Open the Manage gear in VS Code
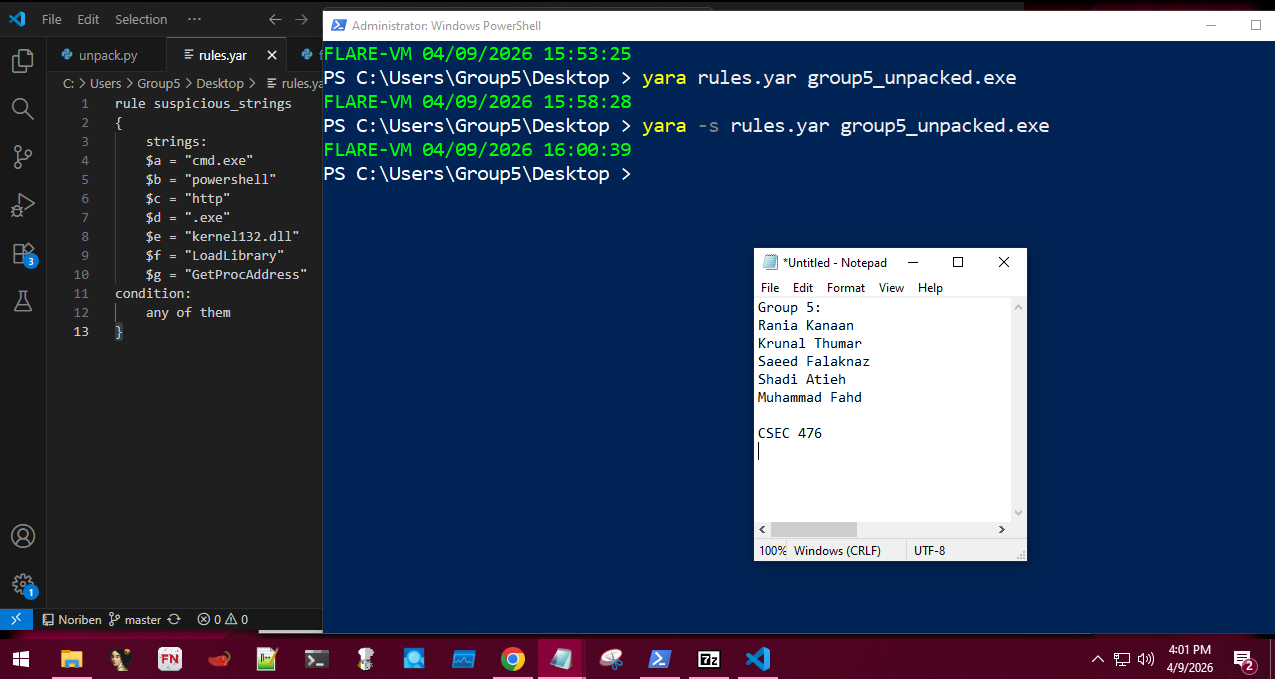Viewport: 1275px width, 679px height. (24, 586)
